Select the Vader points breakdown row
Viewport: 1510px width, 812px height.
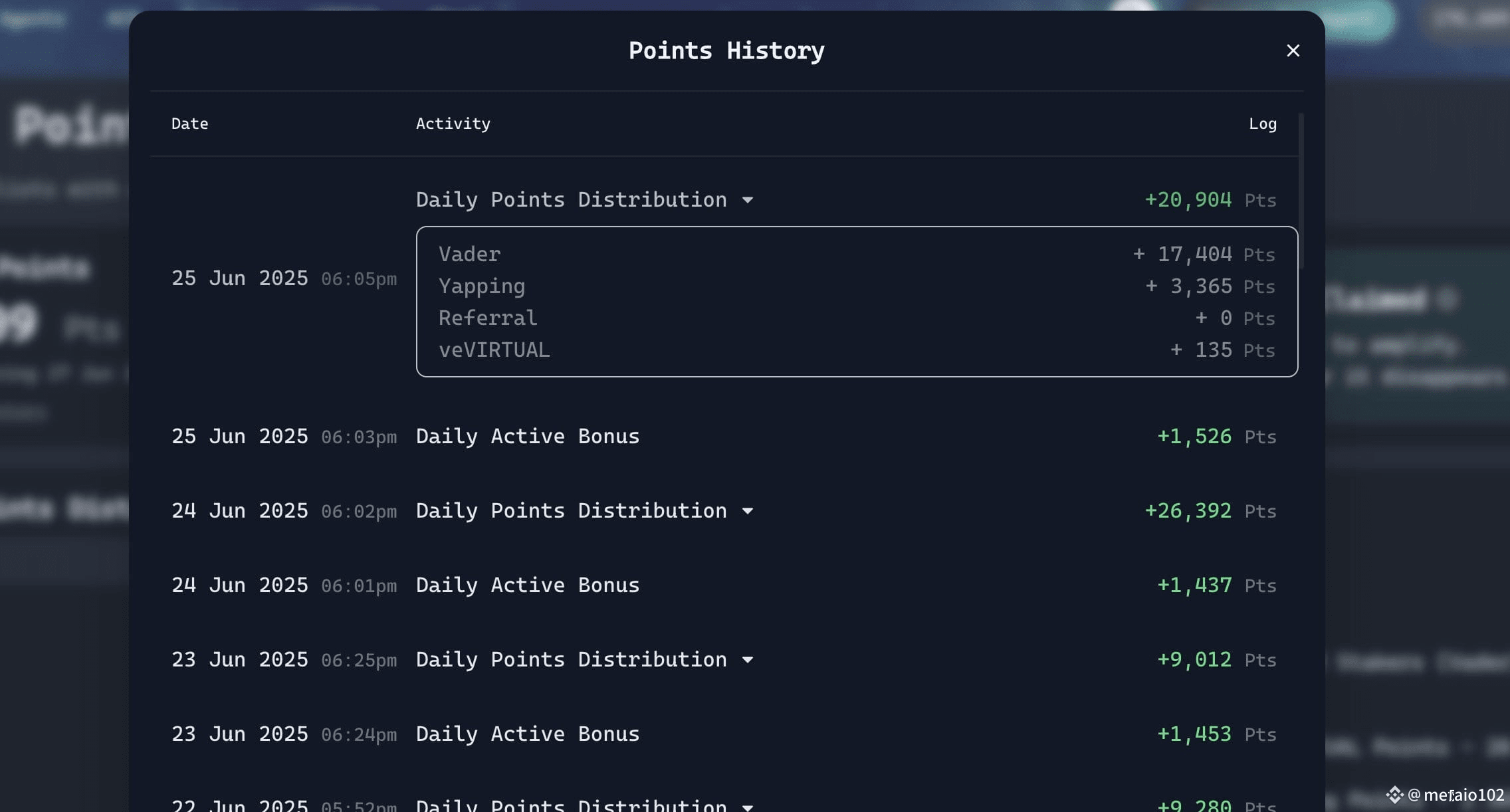[x=857, y=254]
